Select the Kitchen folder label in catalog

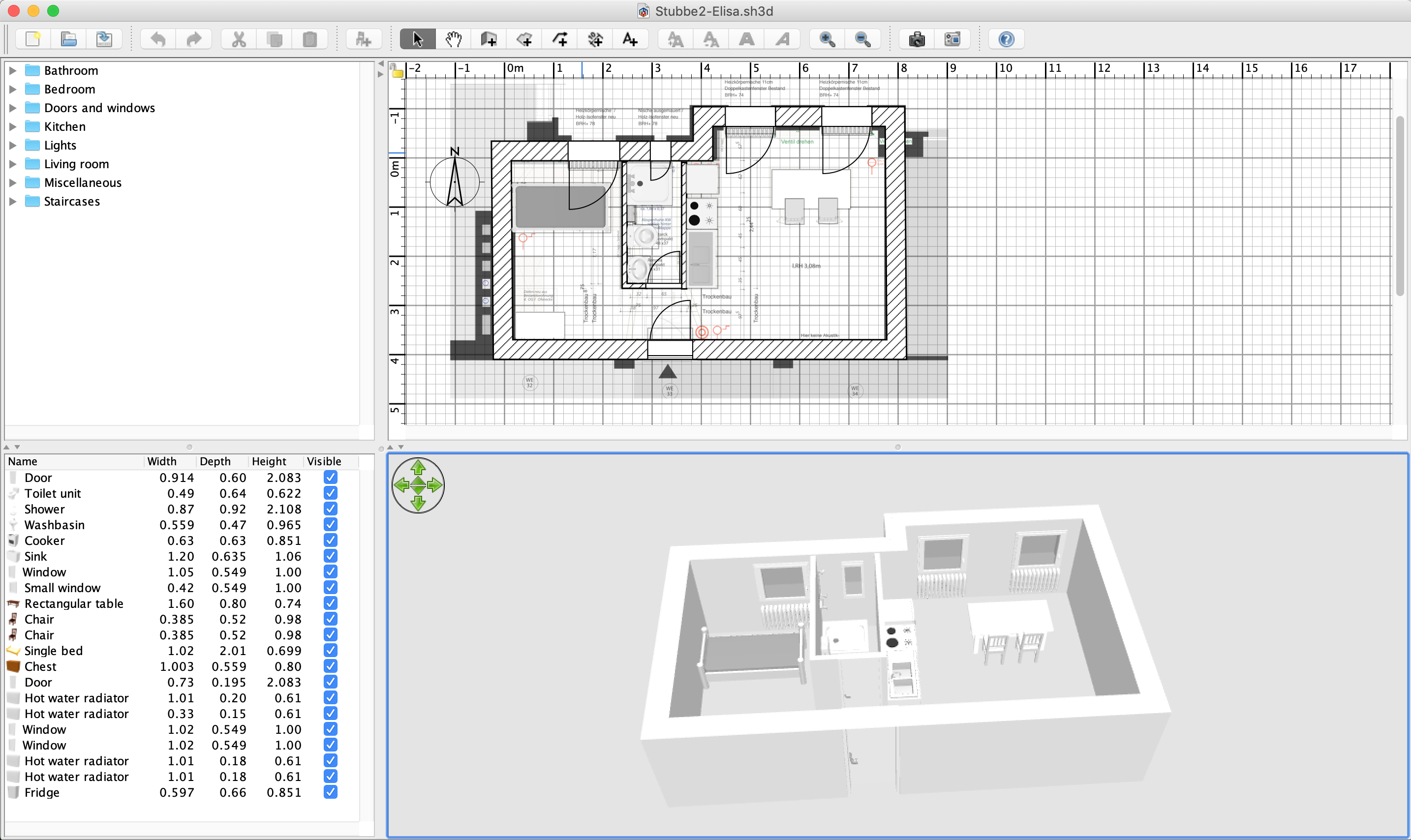65,126
